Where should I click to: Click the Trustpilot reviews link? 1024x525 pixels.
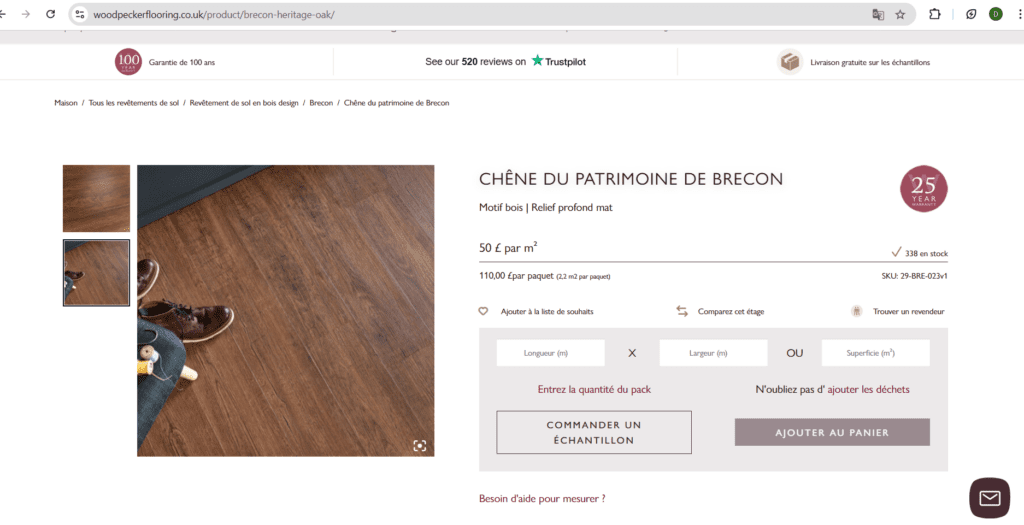[x=505, y=61]
